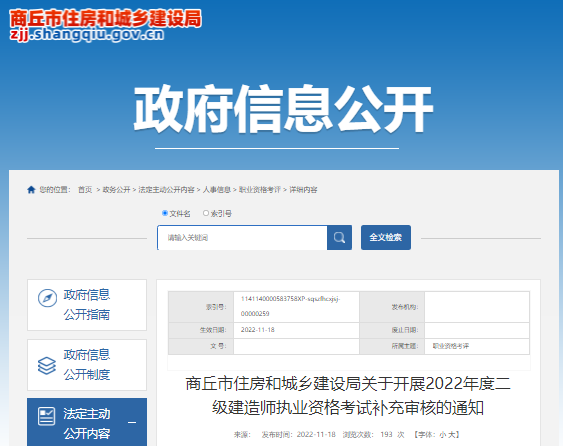Select the 索引号 radio button
The width and height of the screenshot is (563, 446).
pyautogui.click(x=206, y=213)
